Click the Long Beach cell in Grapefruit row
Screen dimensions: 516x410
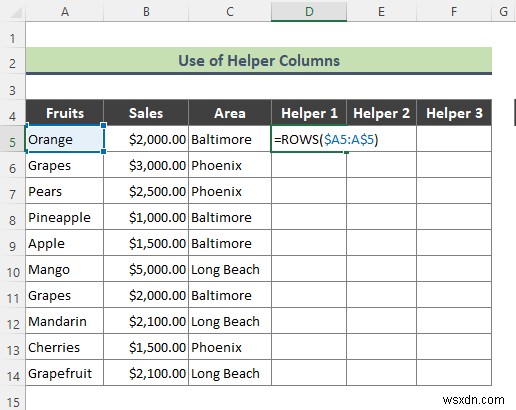pyautogui.click(x=230, y=373)
